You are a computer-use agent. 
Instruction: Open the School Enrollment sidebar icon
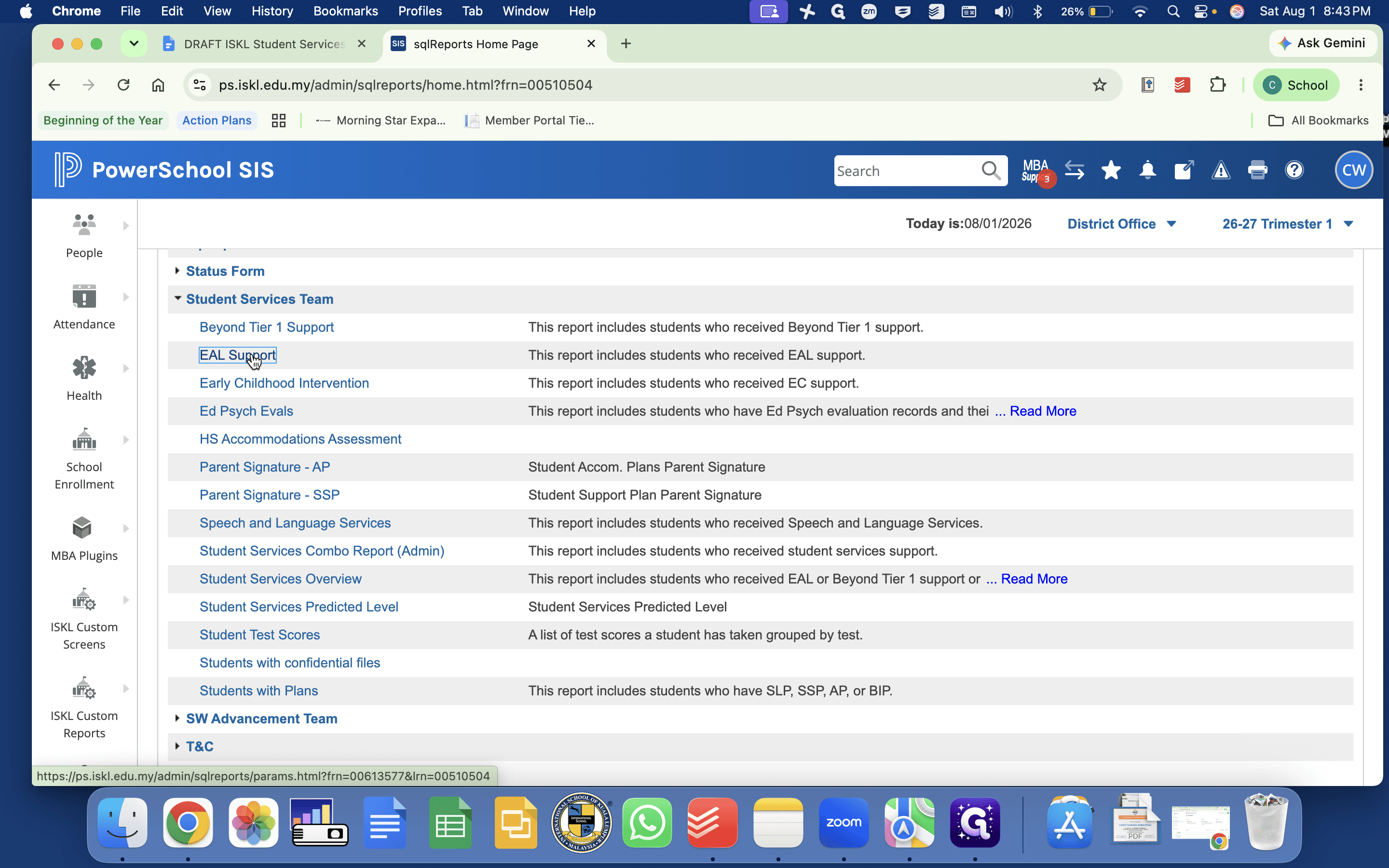pos(84,439)
